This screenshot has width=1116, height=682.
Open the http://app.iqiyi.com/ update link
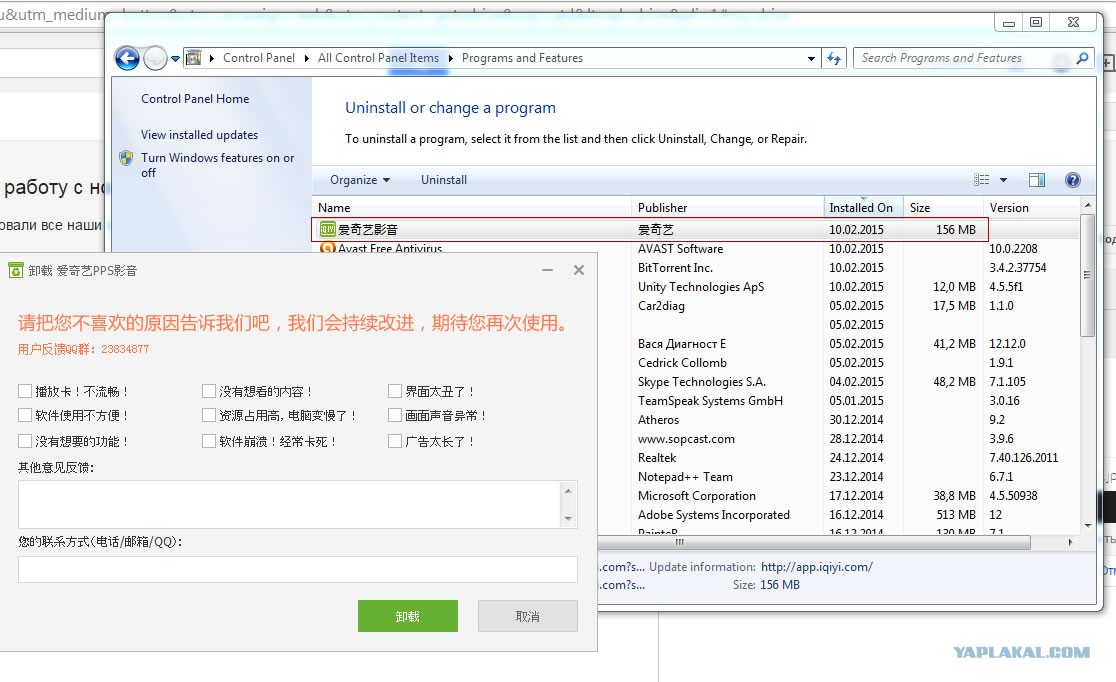point(816,567)
